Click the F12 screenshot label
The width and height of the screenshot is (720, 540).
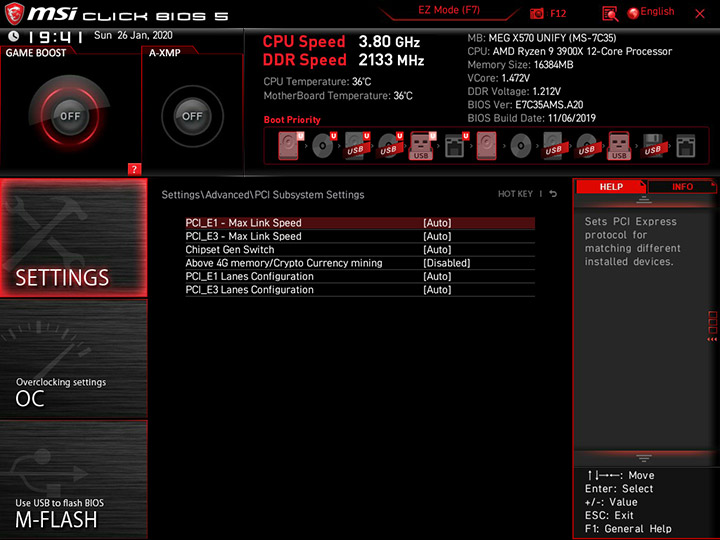558,13
